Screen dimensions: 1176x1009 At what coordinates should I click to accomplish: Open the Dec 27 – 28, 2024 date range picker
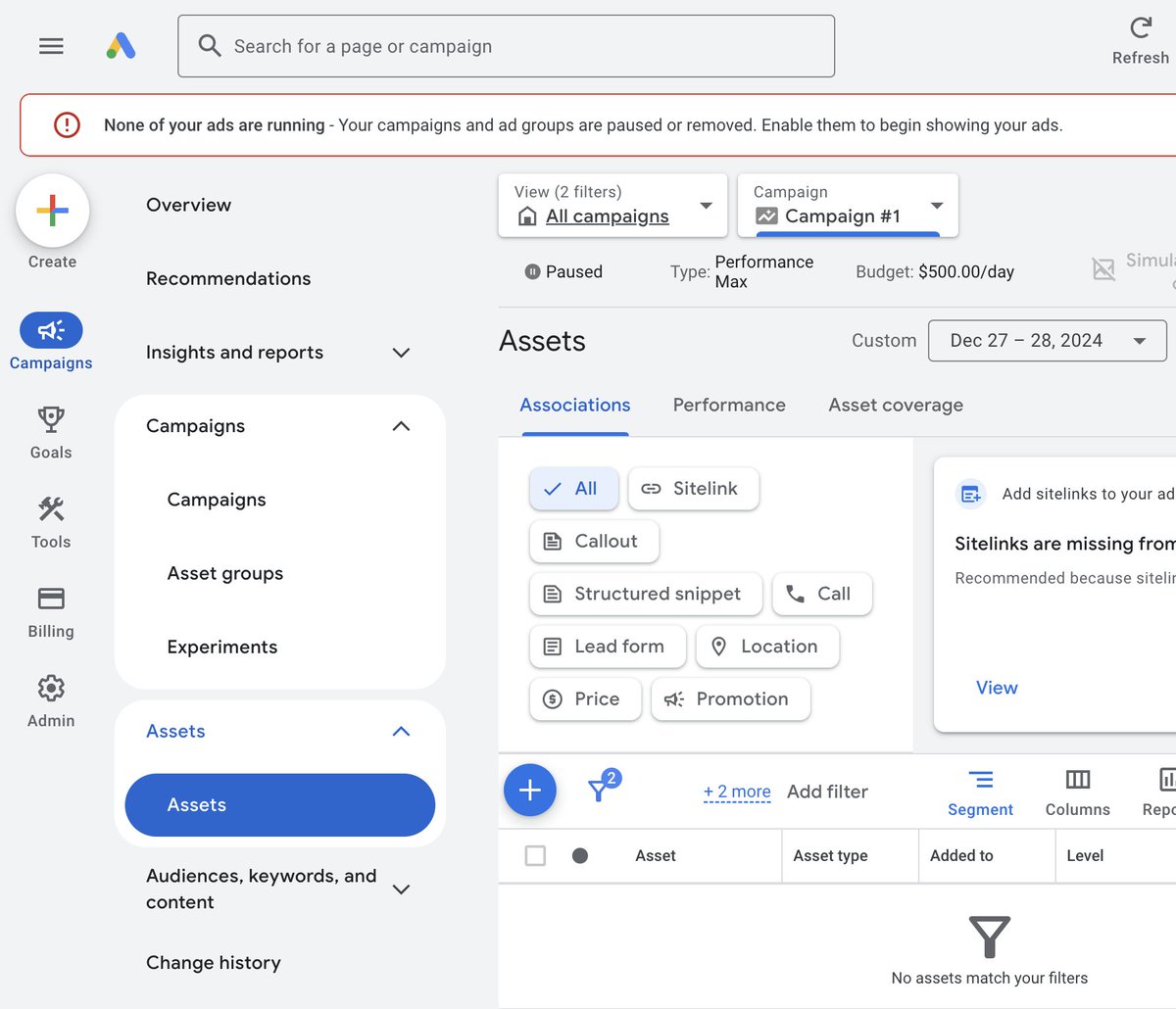point(1048,341)
